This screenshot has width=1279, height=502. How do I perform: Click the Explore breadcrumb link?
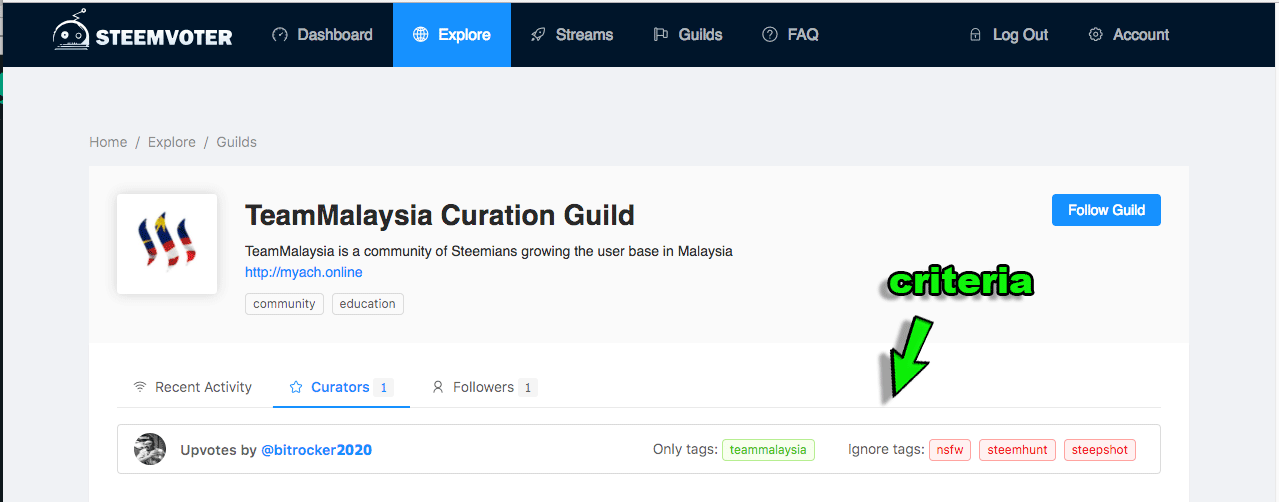(x=172, y=142)
